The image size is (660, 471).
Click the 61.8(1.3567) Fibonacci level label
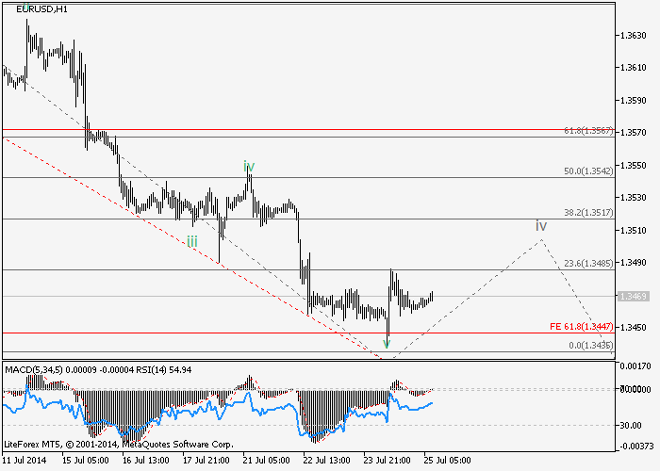[588, 131]
